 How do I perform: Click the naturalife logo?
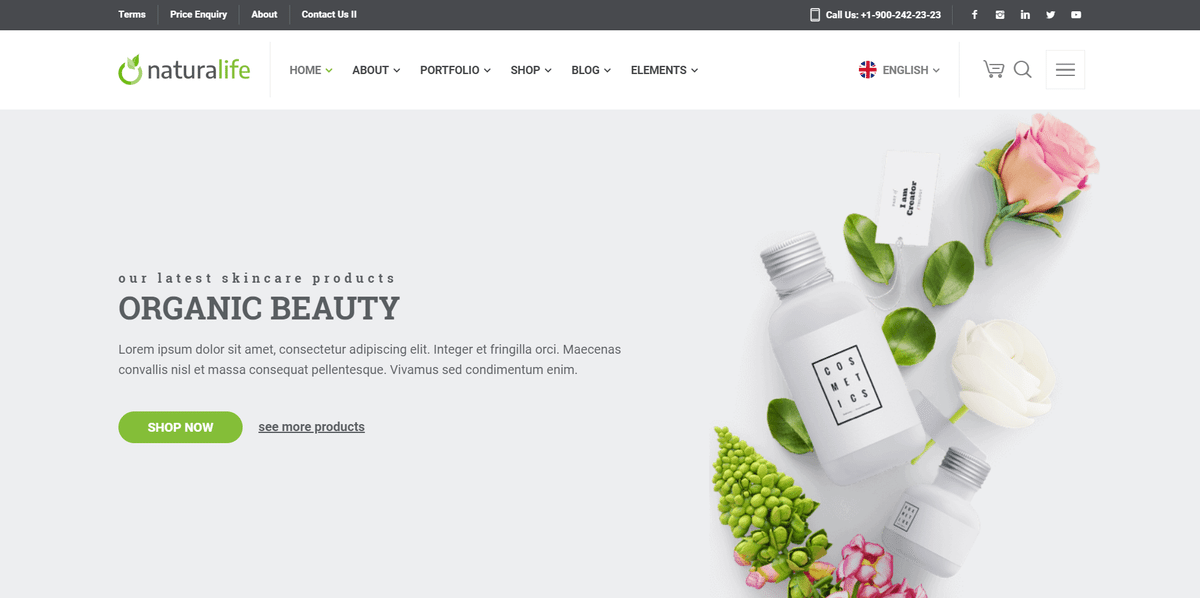click(x=184, y=70)
